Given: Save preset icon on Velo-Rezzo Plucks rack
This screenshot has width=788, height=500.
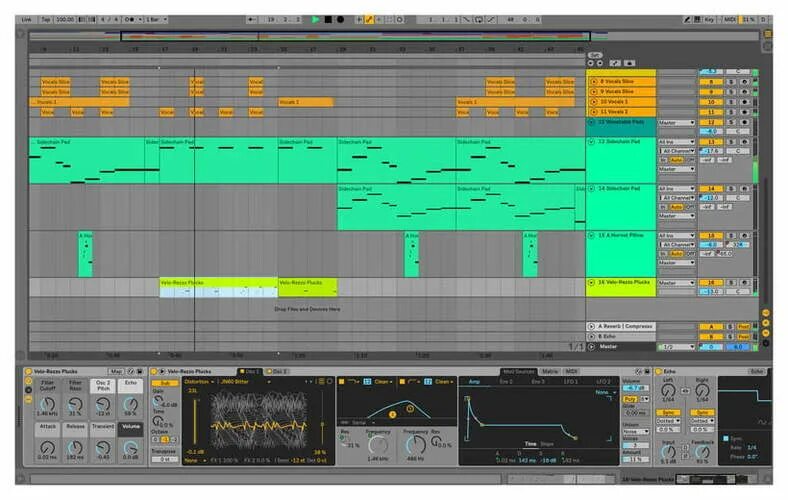Looking at the screenshot, I should (140, 372).
